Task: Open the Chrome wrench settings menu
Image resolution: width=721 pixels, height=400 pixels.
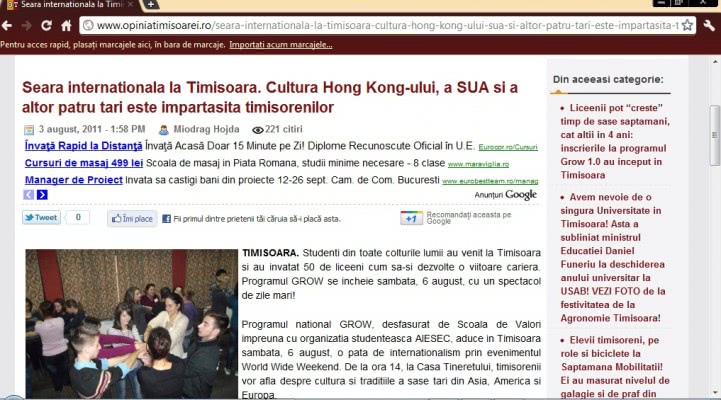Action: tap(709, 25)
